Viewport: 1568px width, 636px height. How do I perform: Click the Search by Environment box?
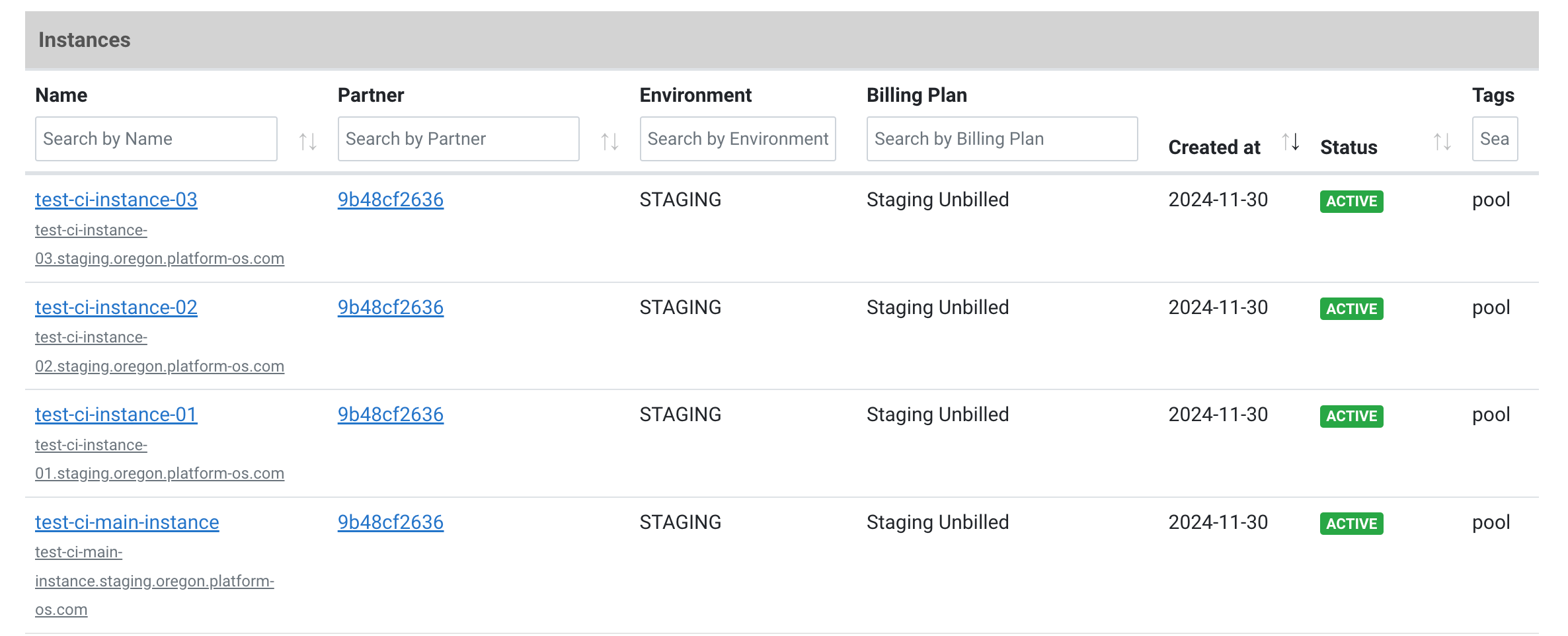tap(738, 139)
